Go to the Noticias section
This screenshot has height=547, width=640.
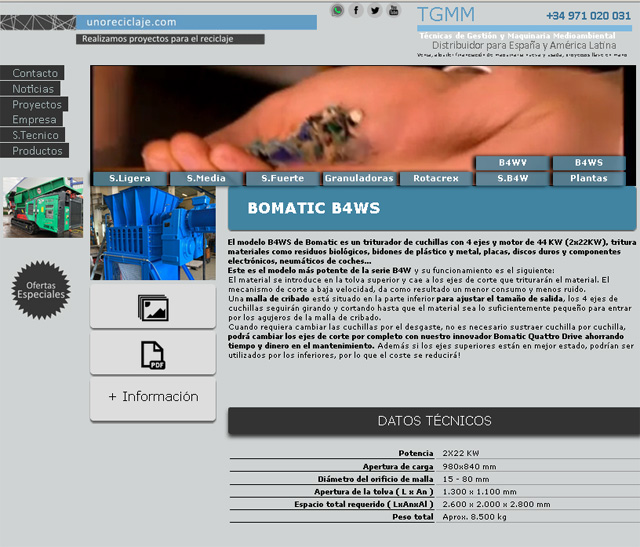click(33, 89)
